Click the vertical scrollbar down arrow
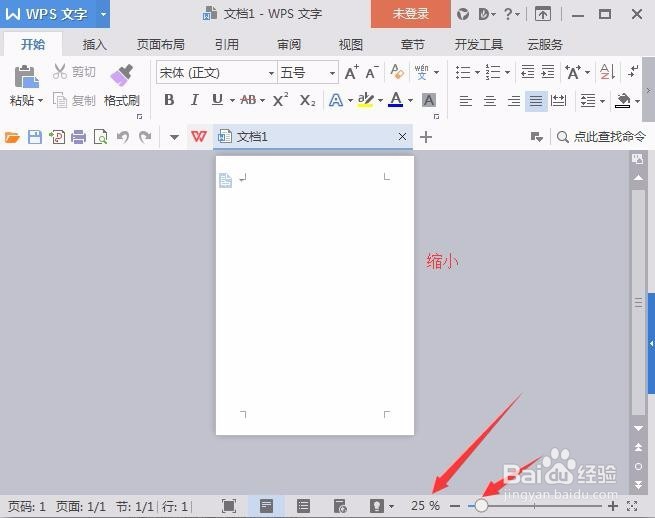655x518 pixels. click(x=638, y=428)
